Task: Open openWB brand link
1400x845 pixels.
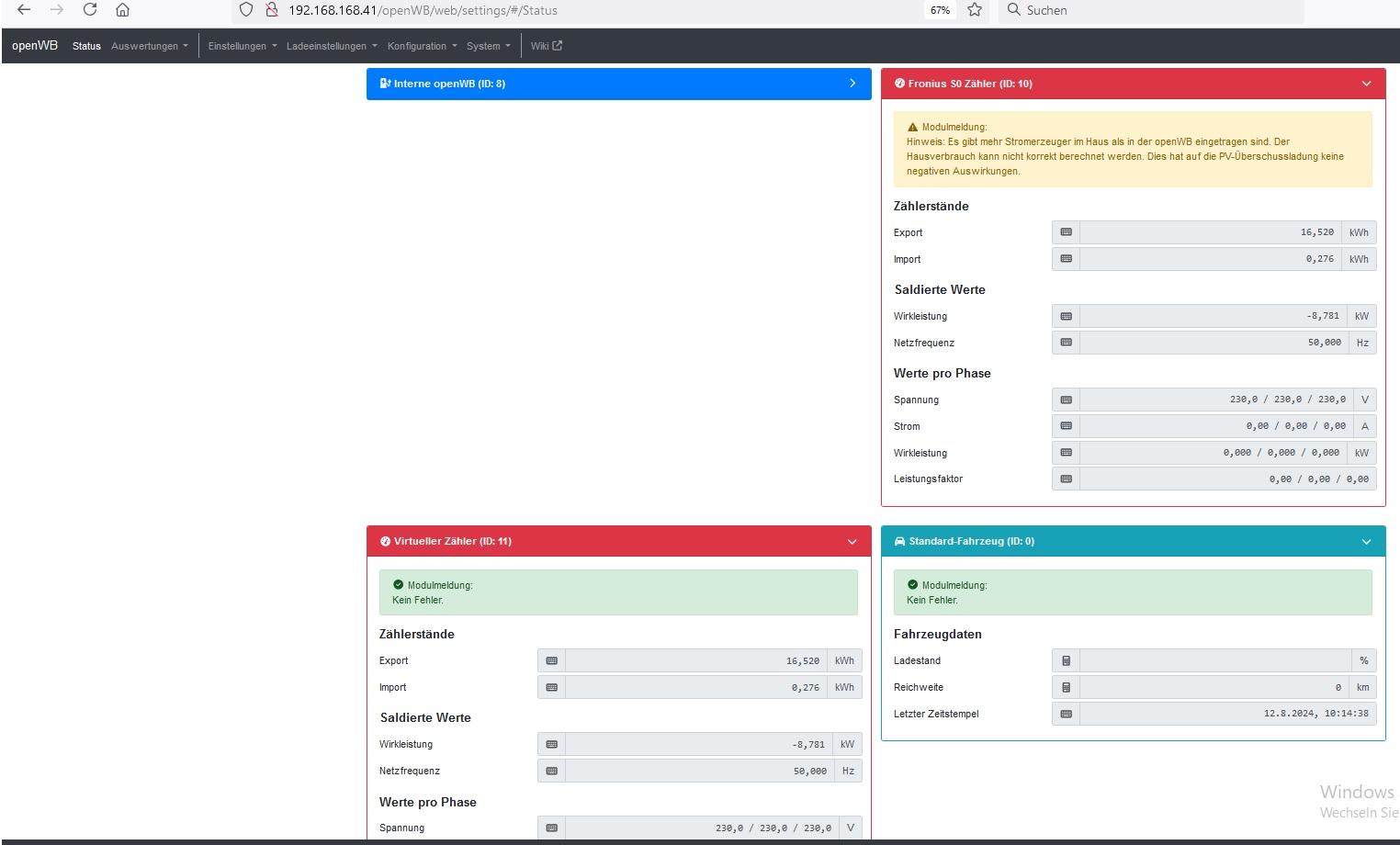Action: pyautogui.click(x=35, y=46)
